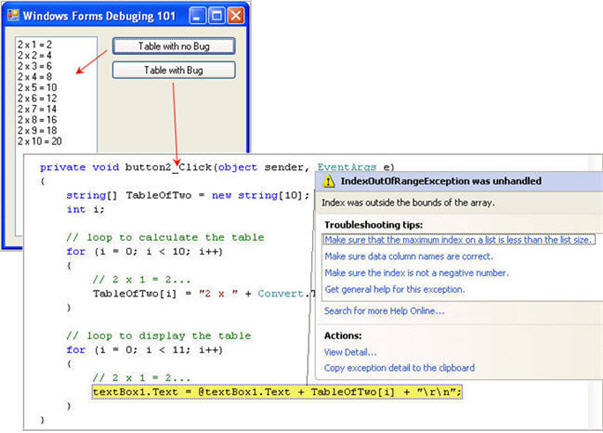The height and width of the screenshot is (433, 603).
Task: Click 'string[] TableOfTwo = new string[10];' code line
Action: tap(188, 195)
